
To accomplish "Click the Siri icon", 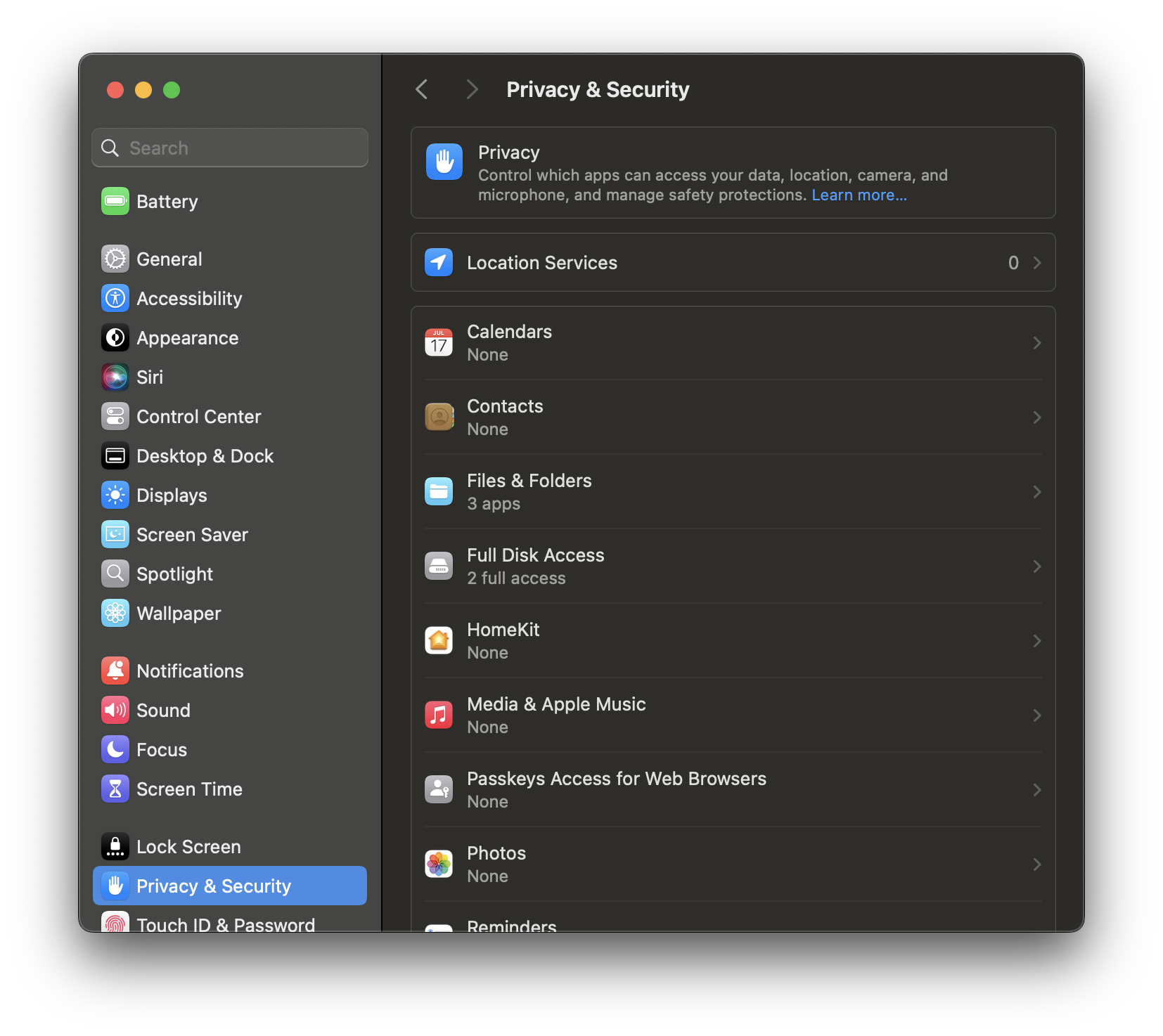I will click(x=115, y=377).
